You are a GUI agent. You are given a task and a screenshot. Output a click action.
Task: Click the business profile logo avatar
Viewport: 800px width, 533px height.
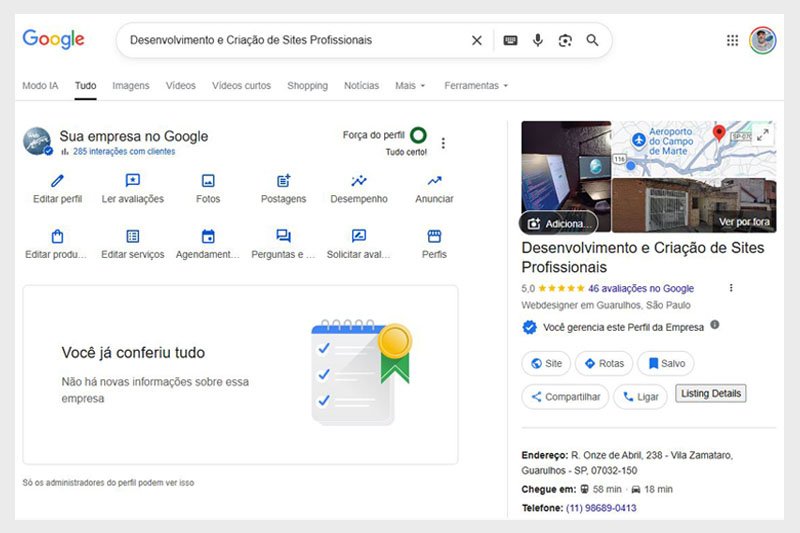click(x=37, y=141)
